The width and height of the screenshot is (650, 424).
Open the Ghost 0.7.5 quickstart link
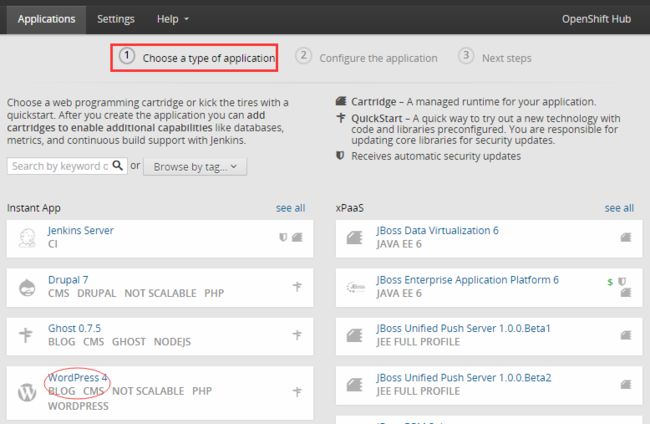[75, 328]
